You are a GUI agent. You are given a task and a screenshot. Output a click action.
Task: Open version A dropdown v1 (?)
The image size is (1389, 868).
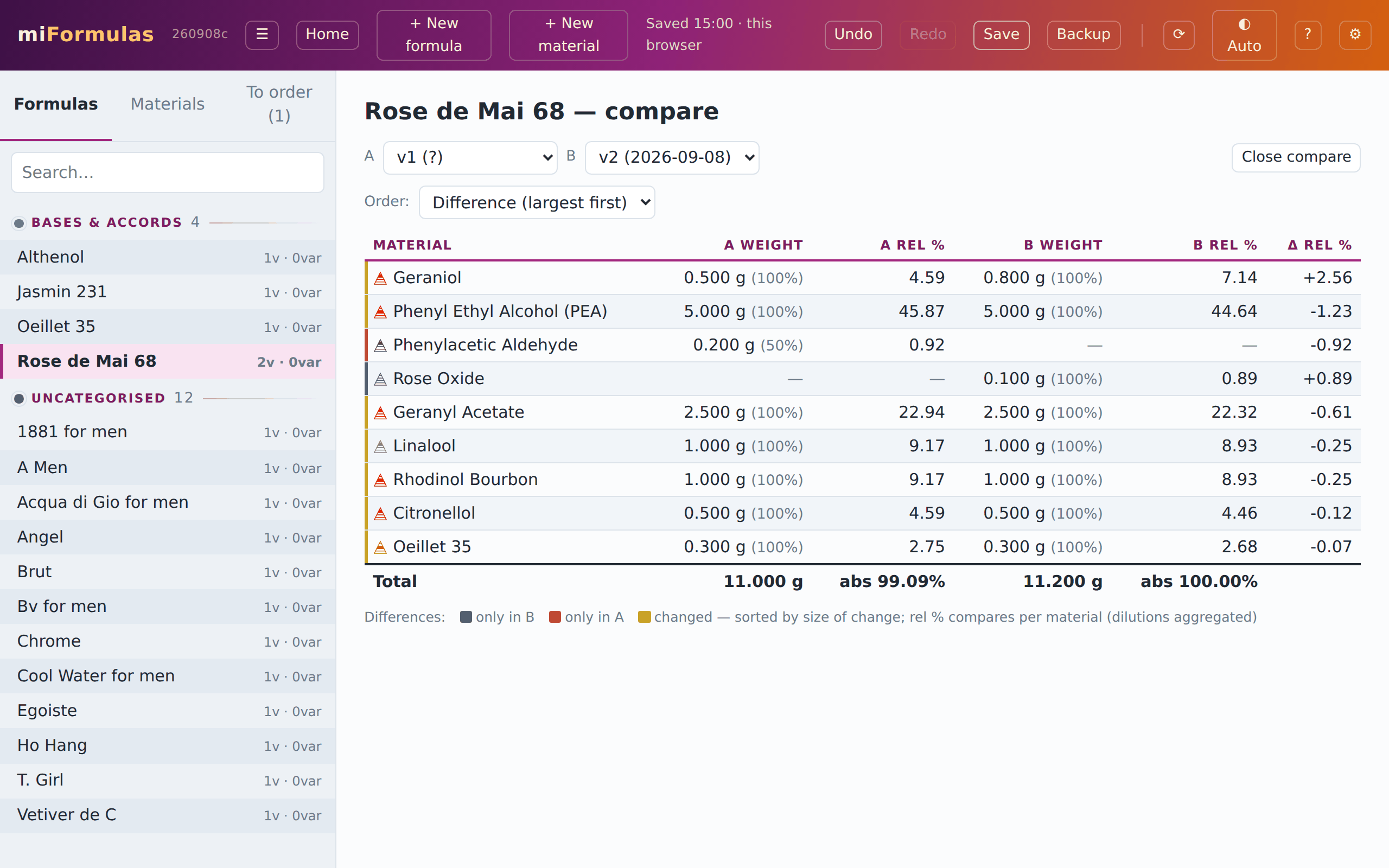click(469, 157)
